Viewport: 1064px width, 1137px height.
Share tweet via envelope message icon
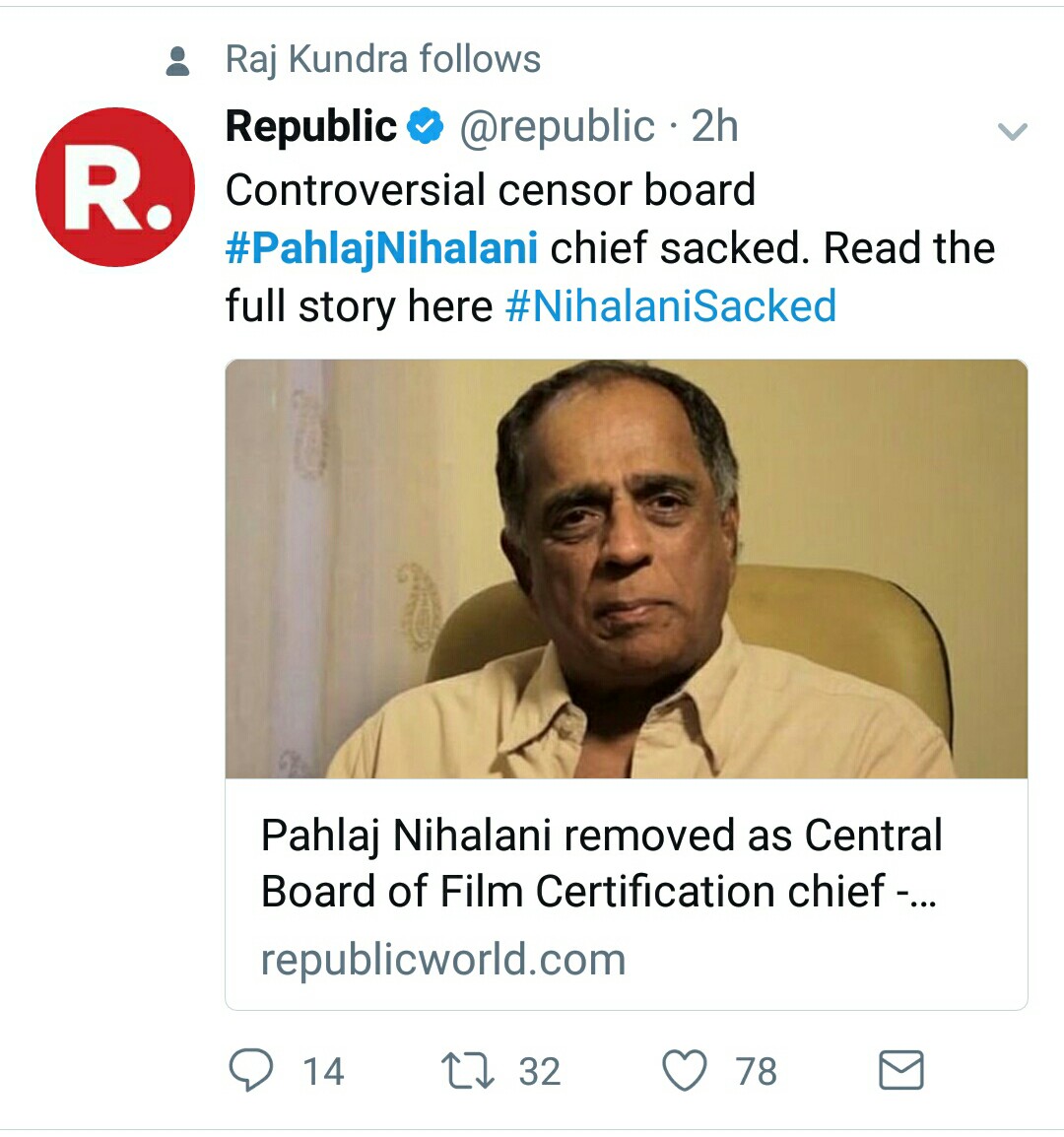900,1070
